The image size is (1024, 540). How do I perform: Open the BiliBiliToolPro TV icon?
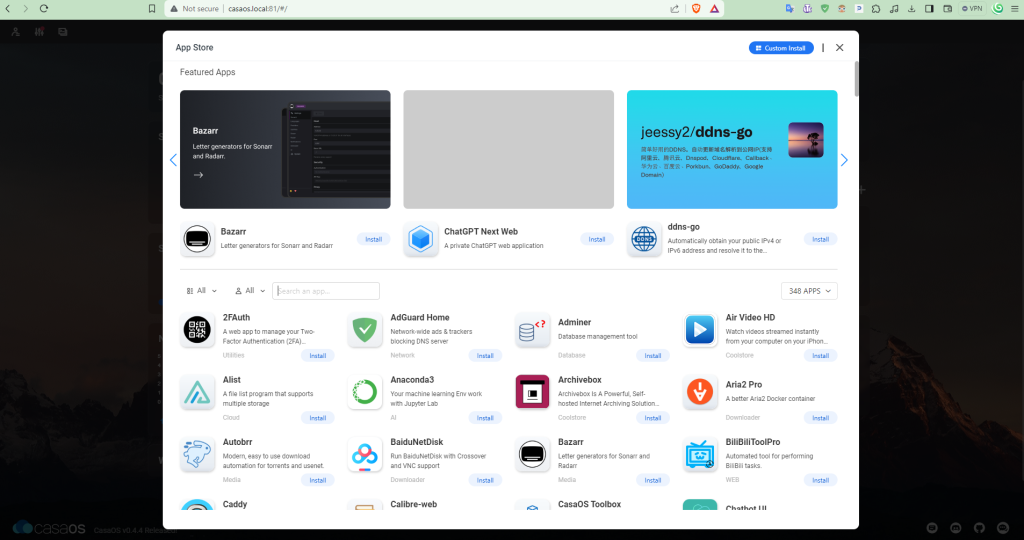pyautogui.click(x=699, y=454)
